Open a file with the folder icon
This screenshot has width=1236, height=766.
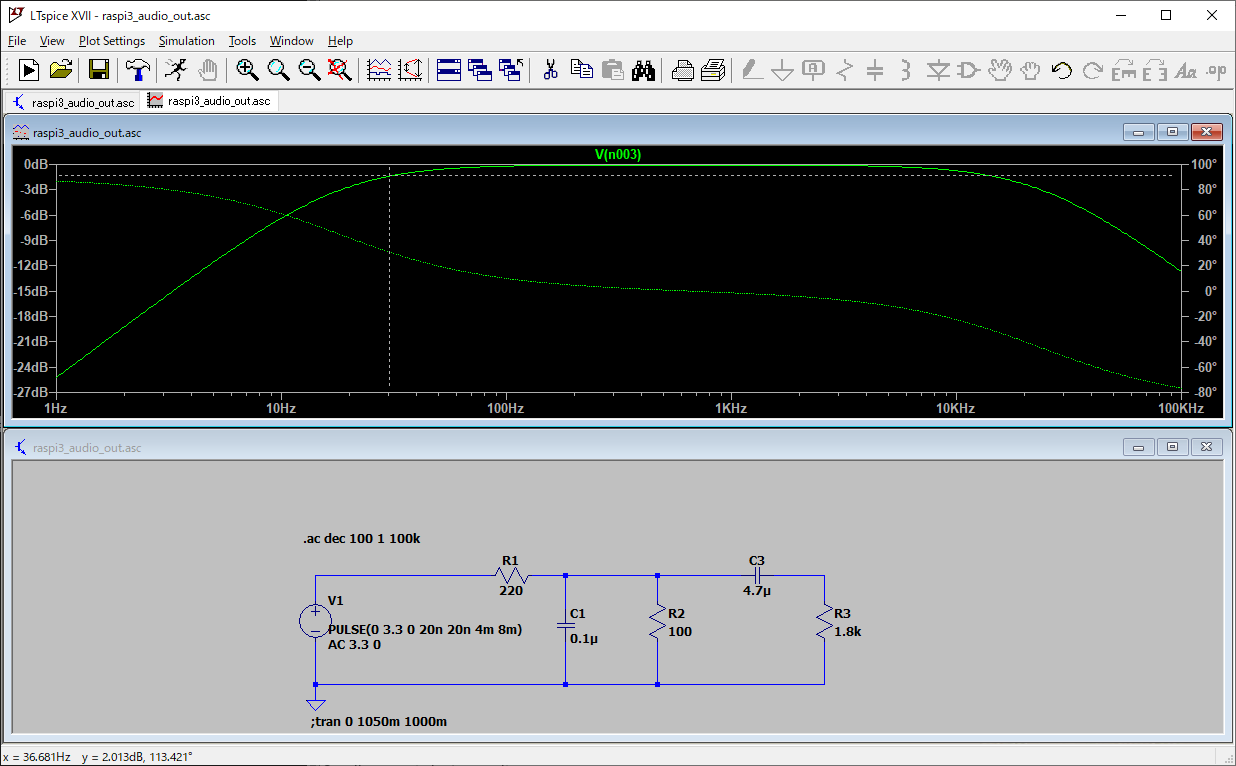click(61, 70)
